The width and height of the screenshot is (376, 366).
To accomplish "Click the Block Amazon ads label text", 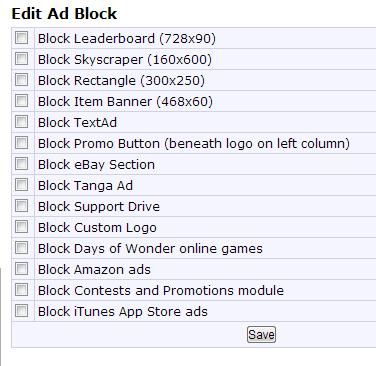I will tap(94, 269).
